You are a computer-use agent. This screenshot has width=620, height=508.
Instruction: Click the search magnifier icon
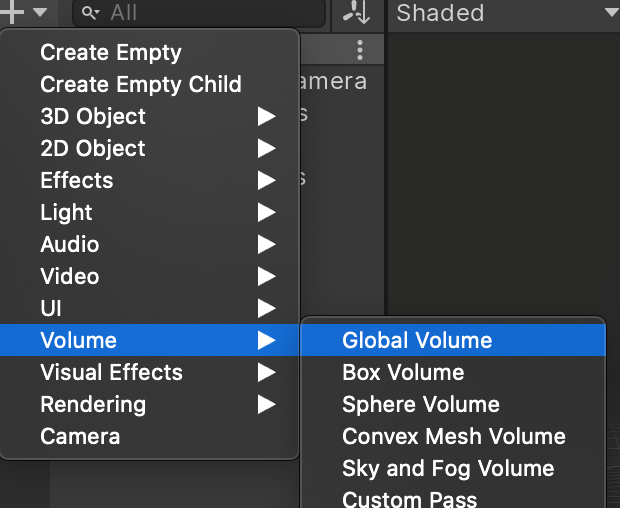pyautogui.click(x=90, y=13)
